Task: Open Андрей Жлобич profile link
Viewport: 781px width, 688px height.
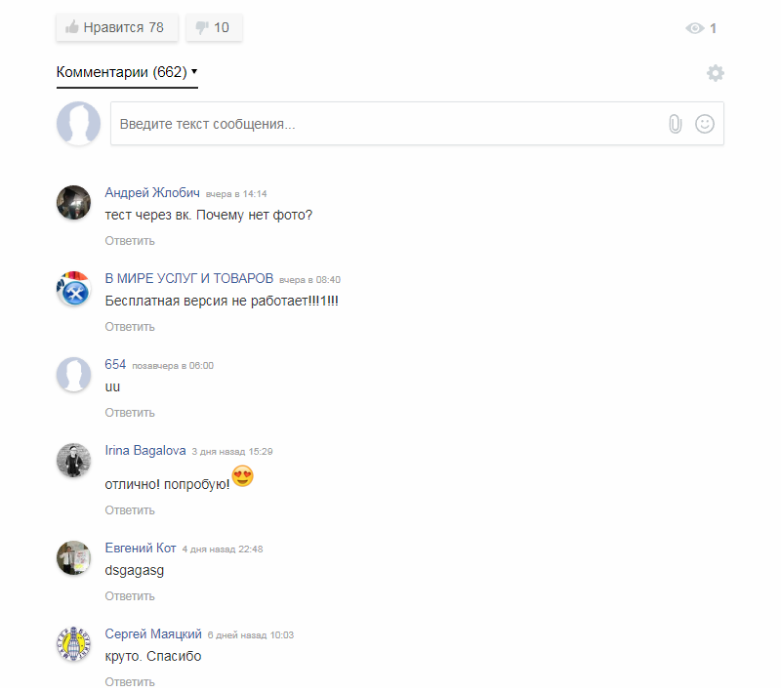Action: (152, 193)
